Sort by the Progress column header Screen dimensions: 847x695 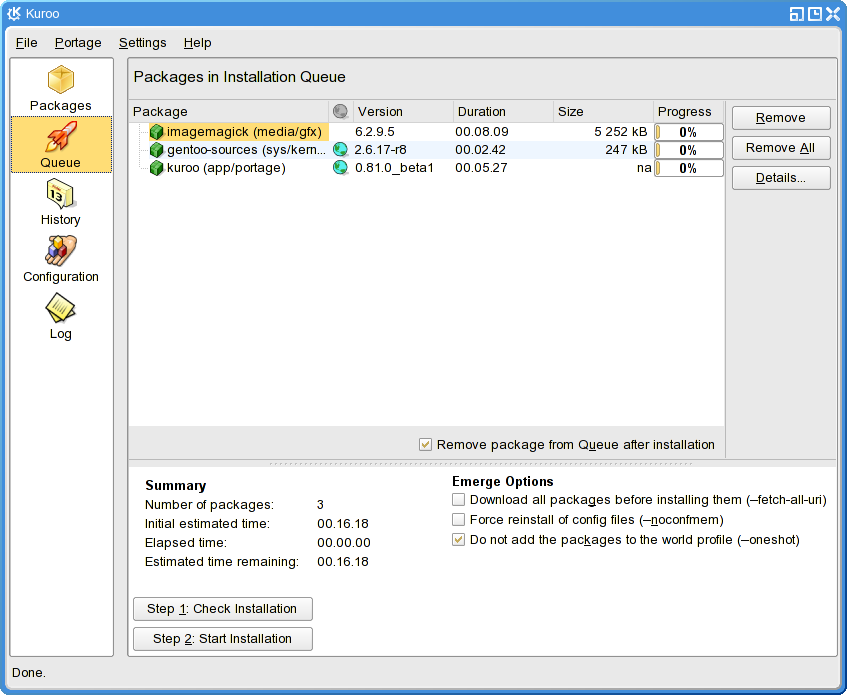pos(688,111)
